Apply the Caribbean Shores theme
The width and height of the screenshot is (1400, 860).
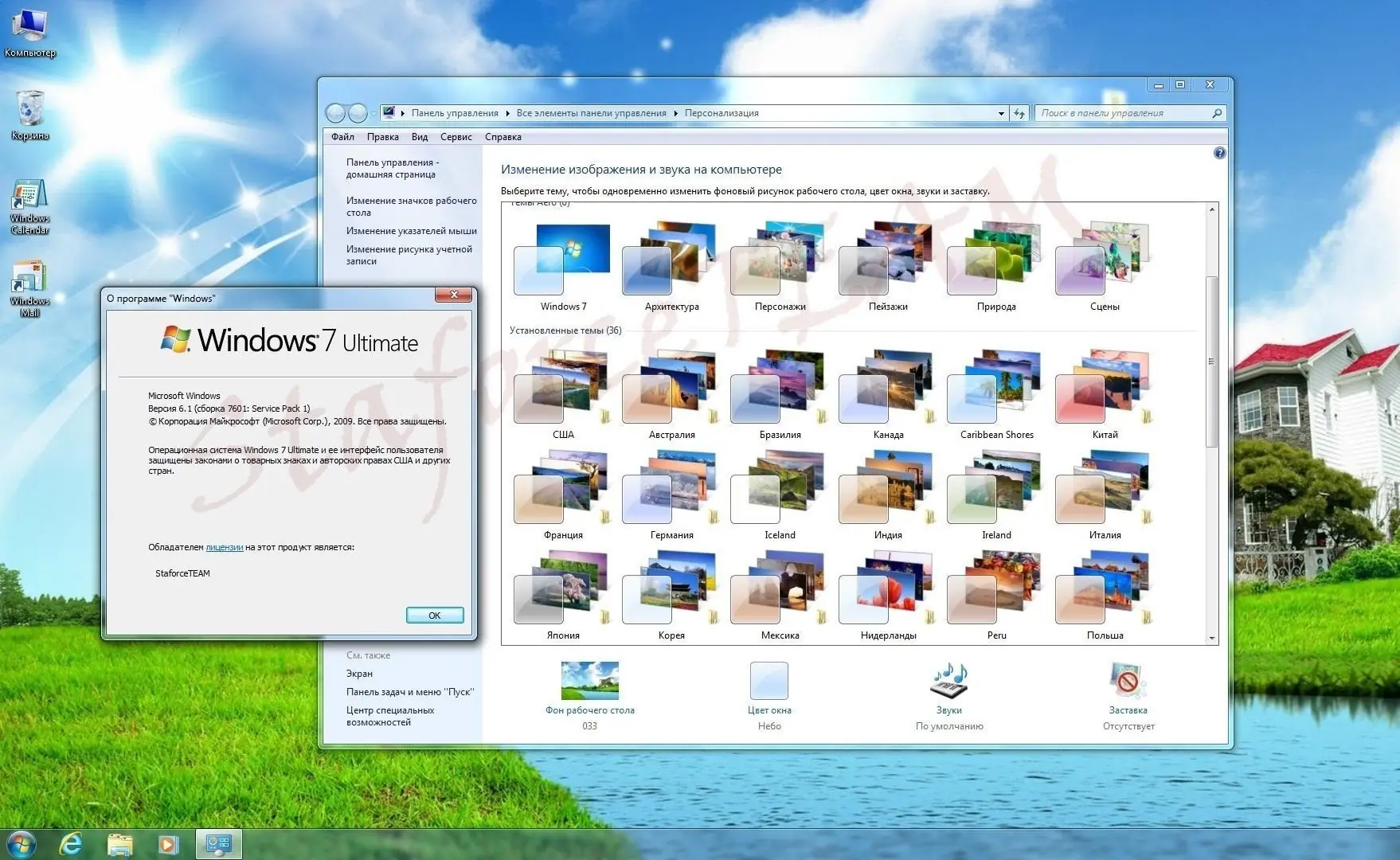pyautogui.click(x=996, y=395)
